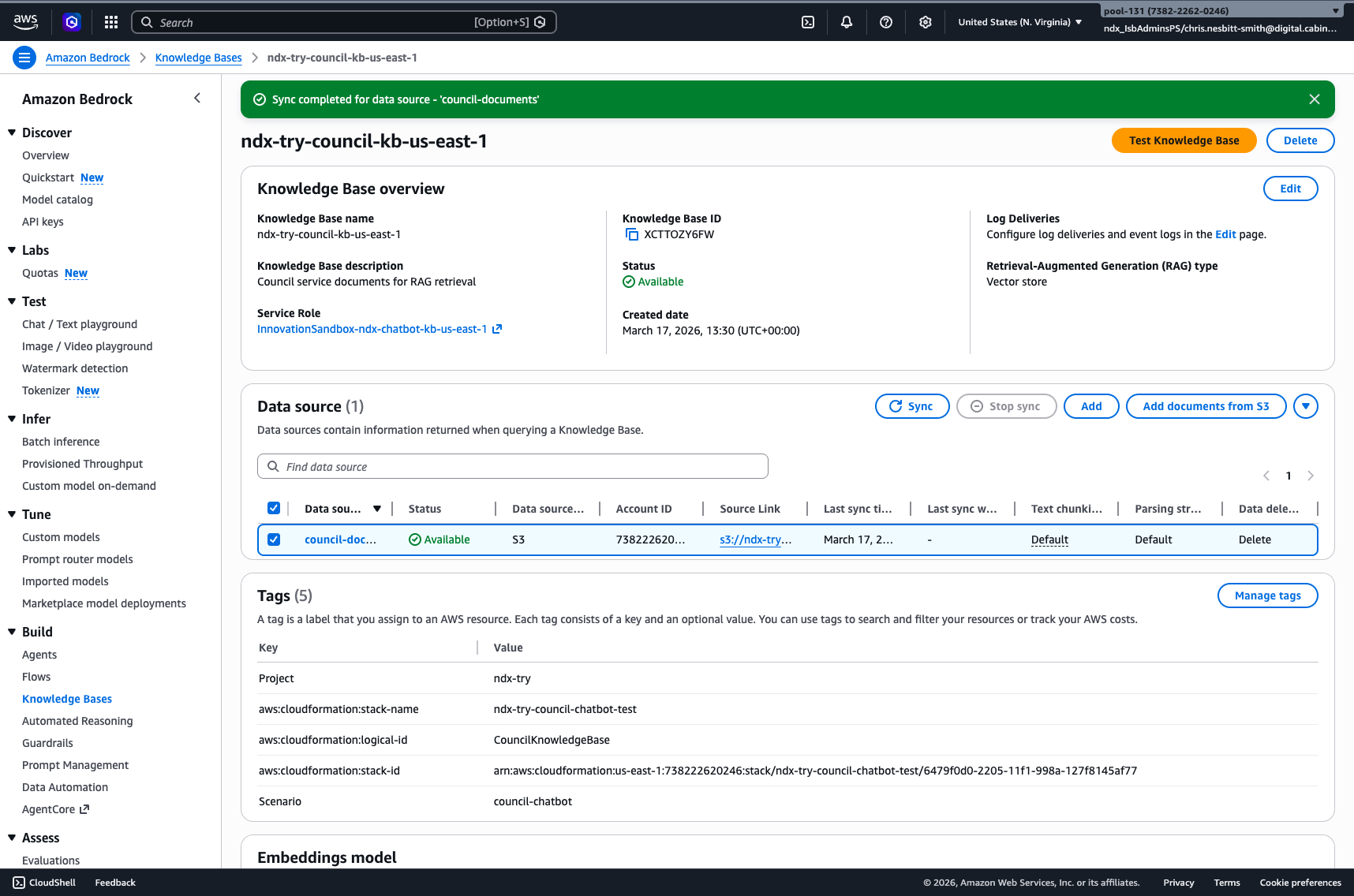Screen dimensions: 1354x896
Task: Click the help question mark icon
Action: (x=885, y=21)
